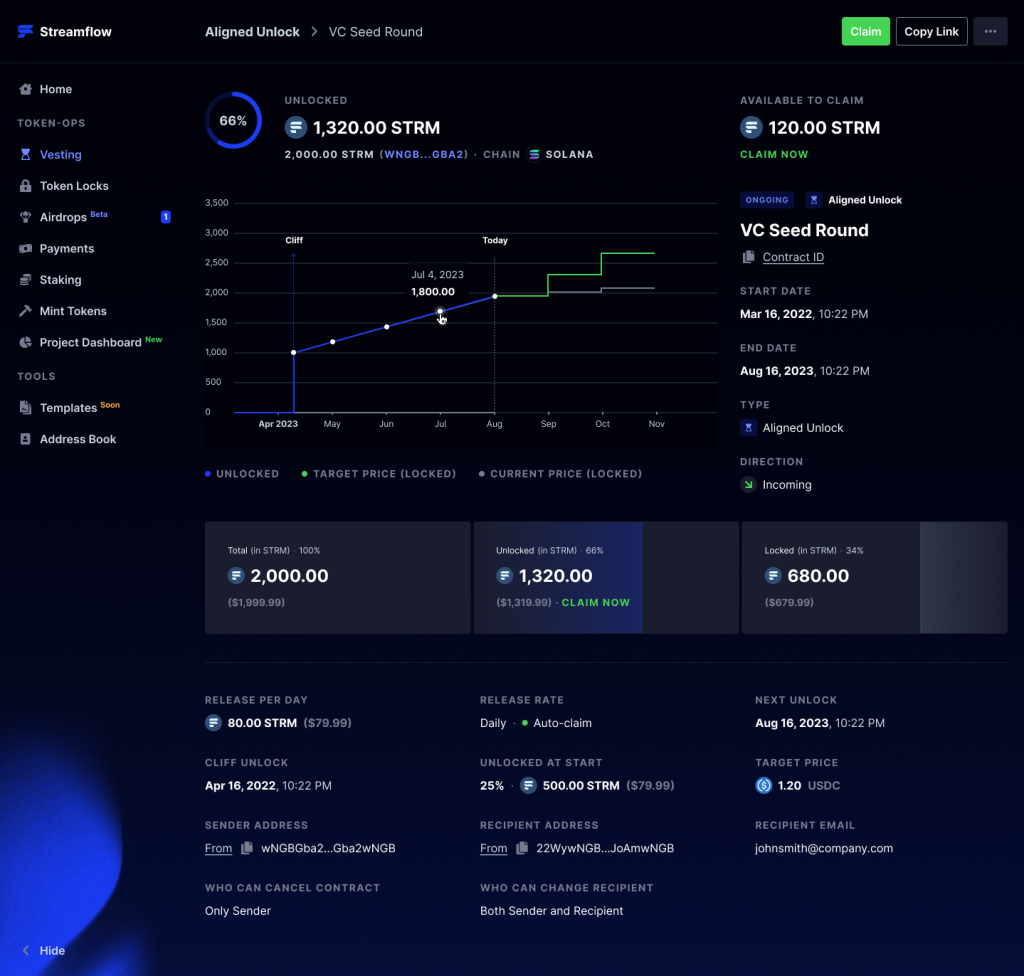Click the Aligned Unlock tag icon beside ONGOING

tap(814, 200)
